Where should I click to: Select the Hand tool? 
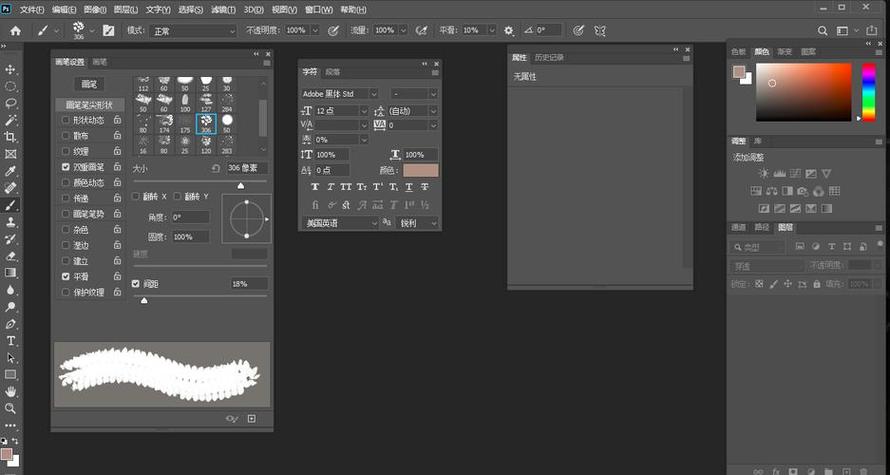(x=10, y=392)
